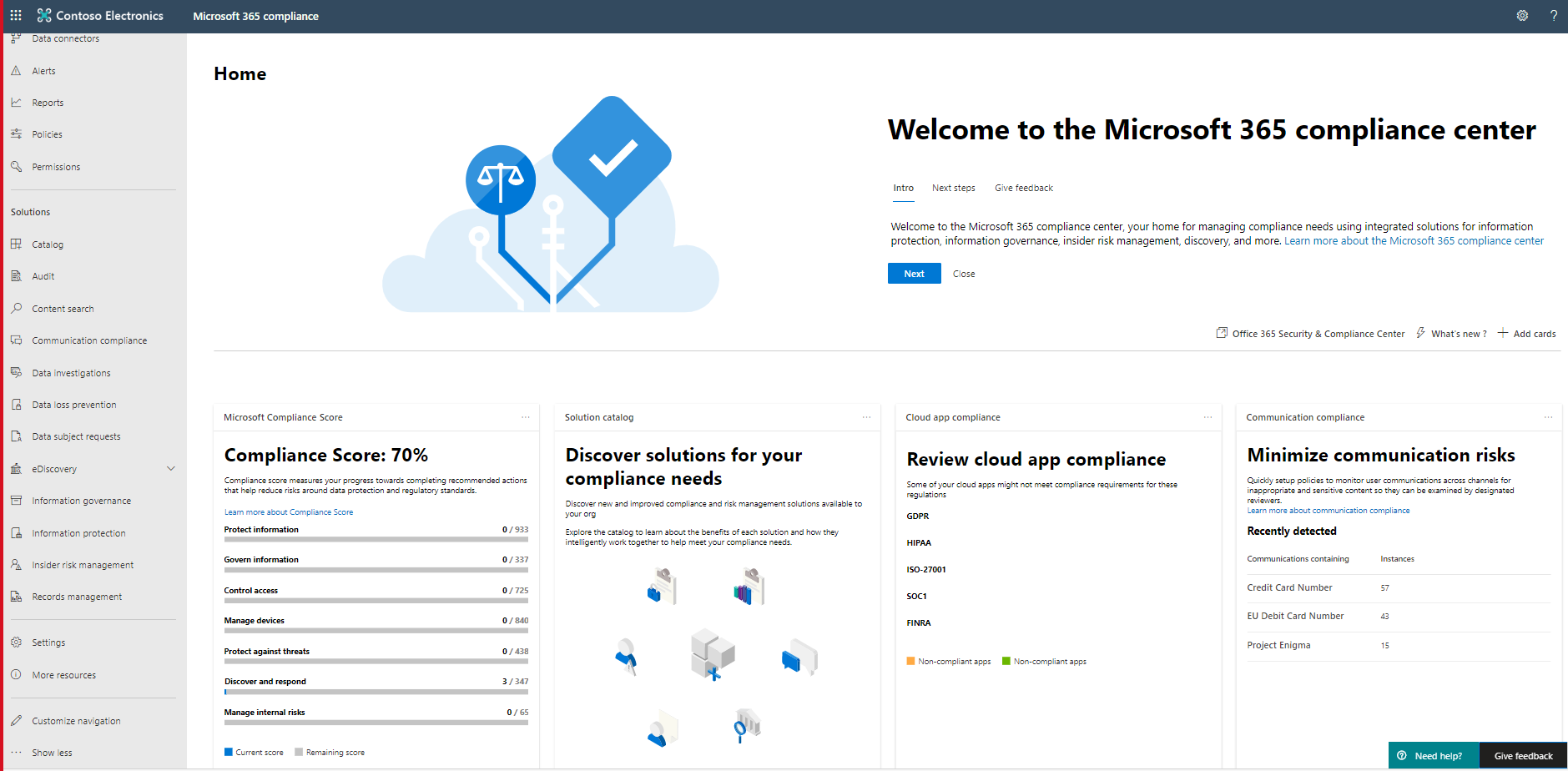
Task: Open Content search
Action: (62, 308)
